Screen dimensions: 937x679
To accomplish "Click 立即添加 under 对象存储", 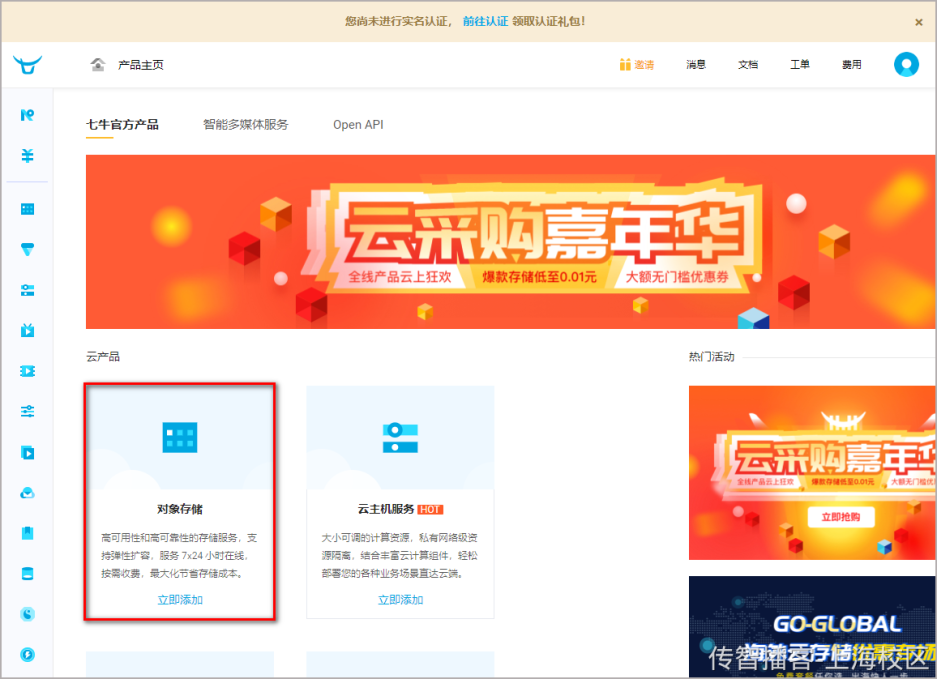I will (180, 600).
